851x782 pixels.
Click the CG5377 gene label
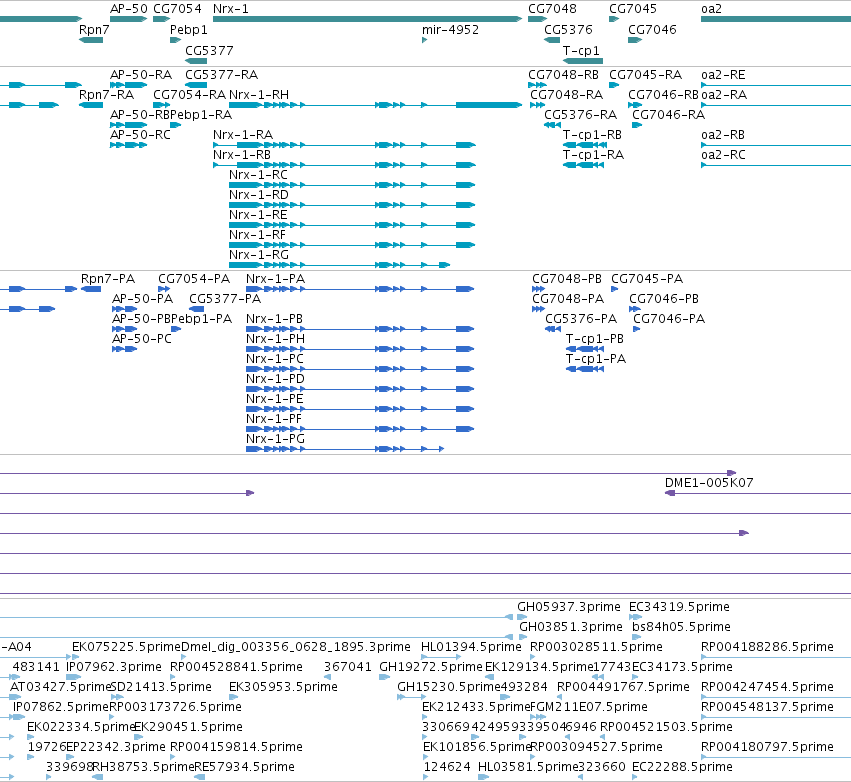209,50
